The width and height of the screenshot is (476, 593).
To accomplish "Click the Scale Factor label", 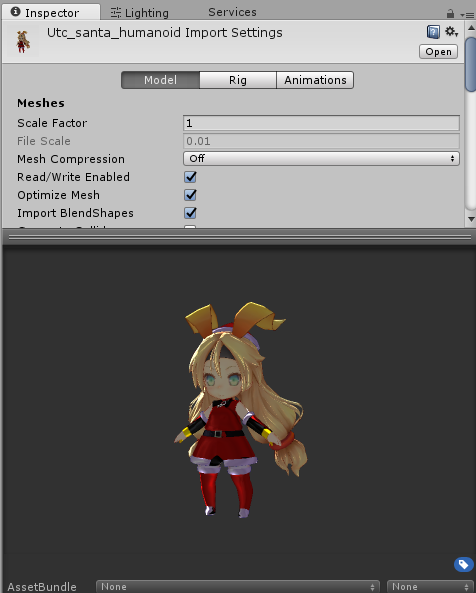I will pyautogui.click(x=52, y=123).
